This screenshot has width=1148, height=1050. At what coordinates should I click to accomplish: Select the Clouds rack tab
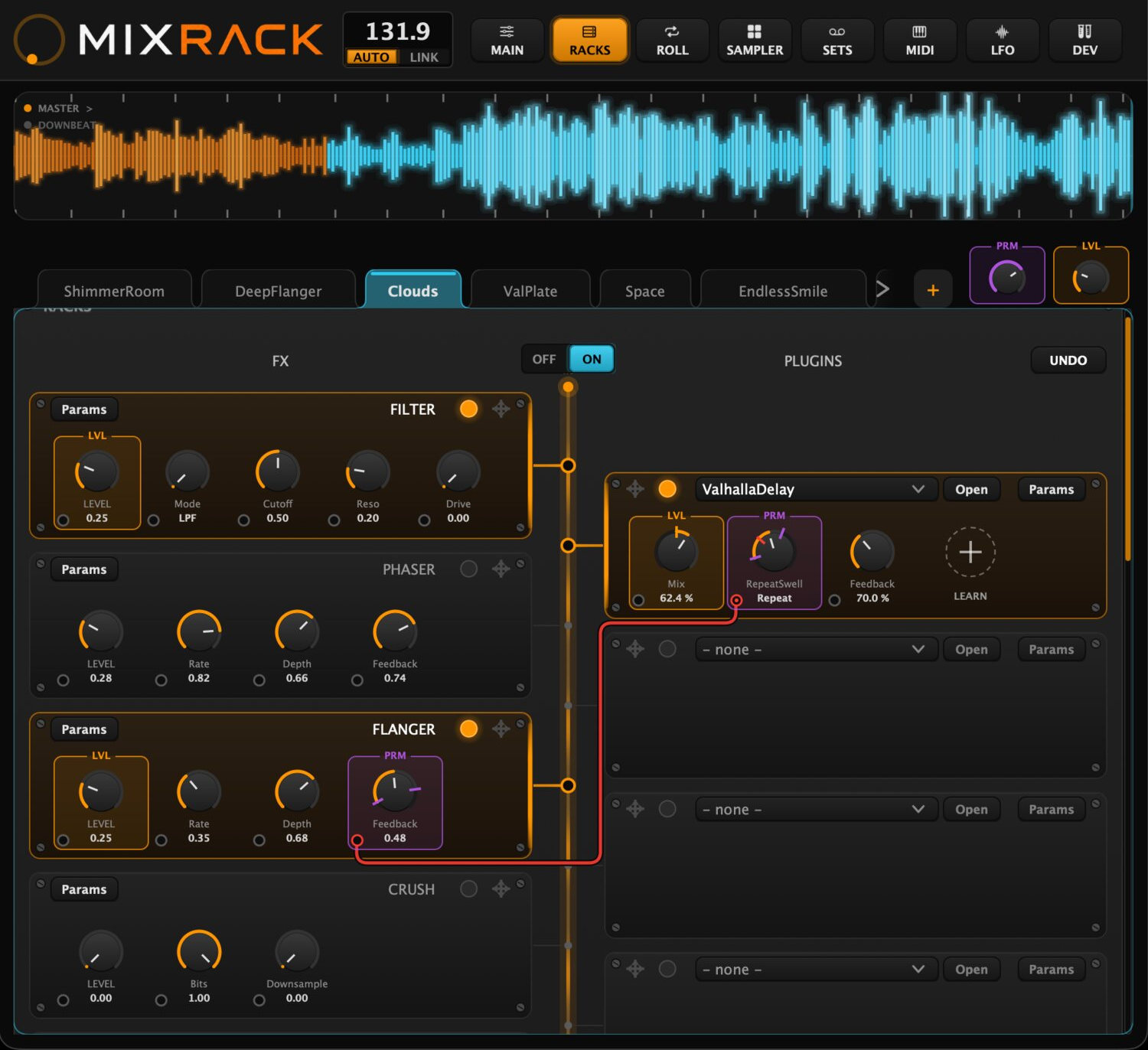point(413,291)
